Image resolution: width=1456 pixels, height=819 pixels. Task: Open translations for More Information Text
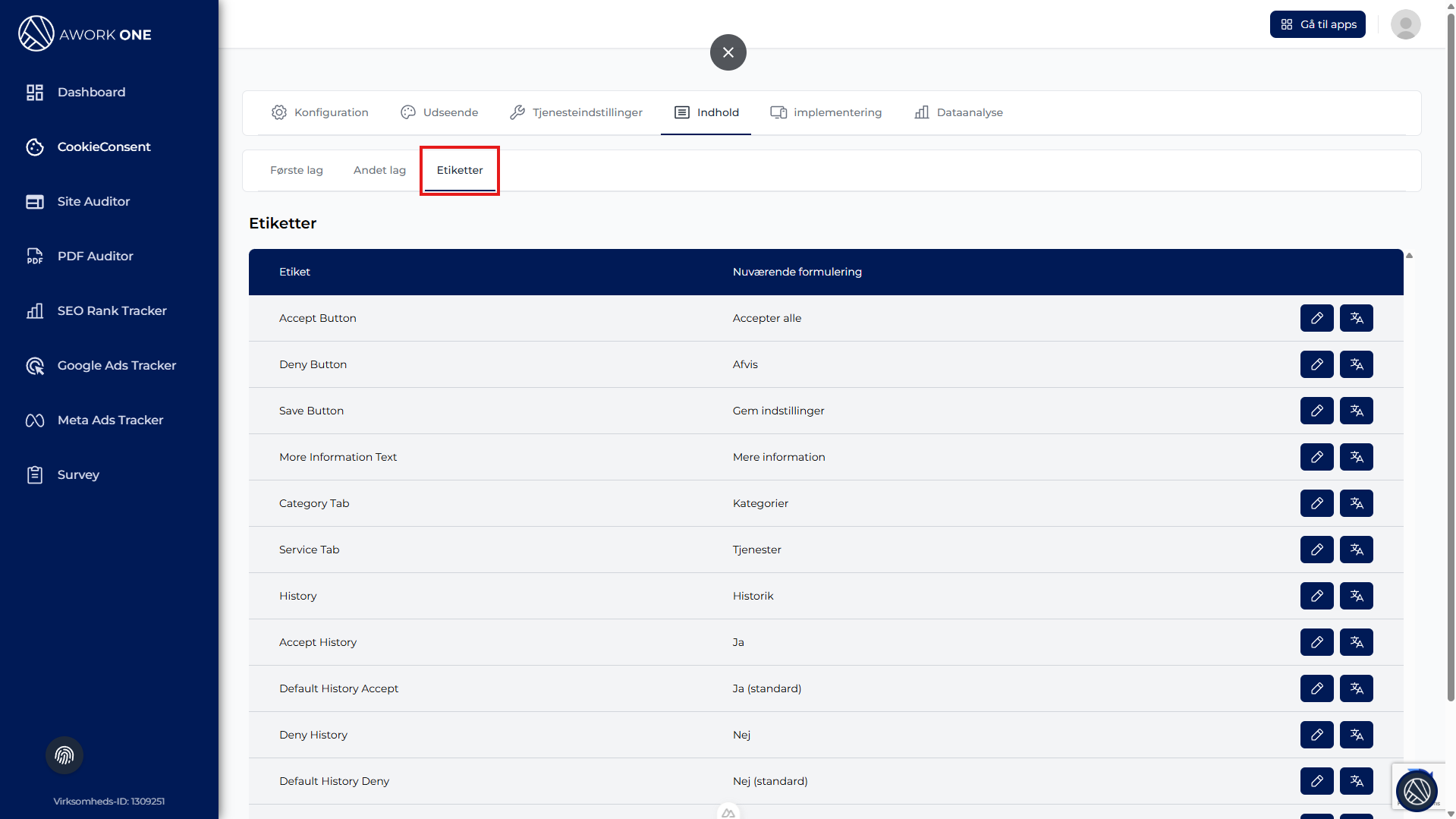coord(1356,457)
